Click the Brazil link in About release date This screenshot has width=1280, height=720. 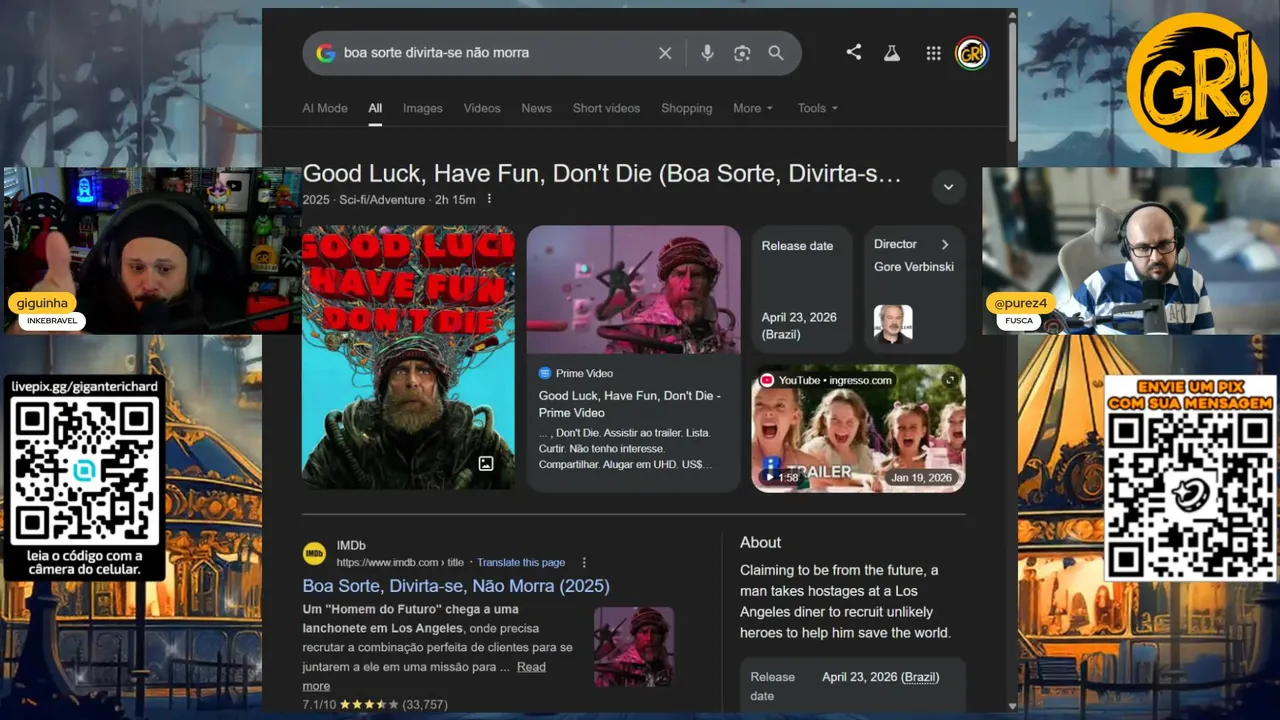pyautogui.click(x=920, y=677)
